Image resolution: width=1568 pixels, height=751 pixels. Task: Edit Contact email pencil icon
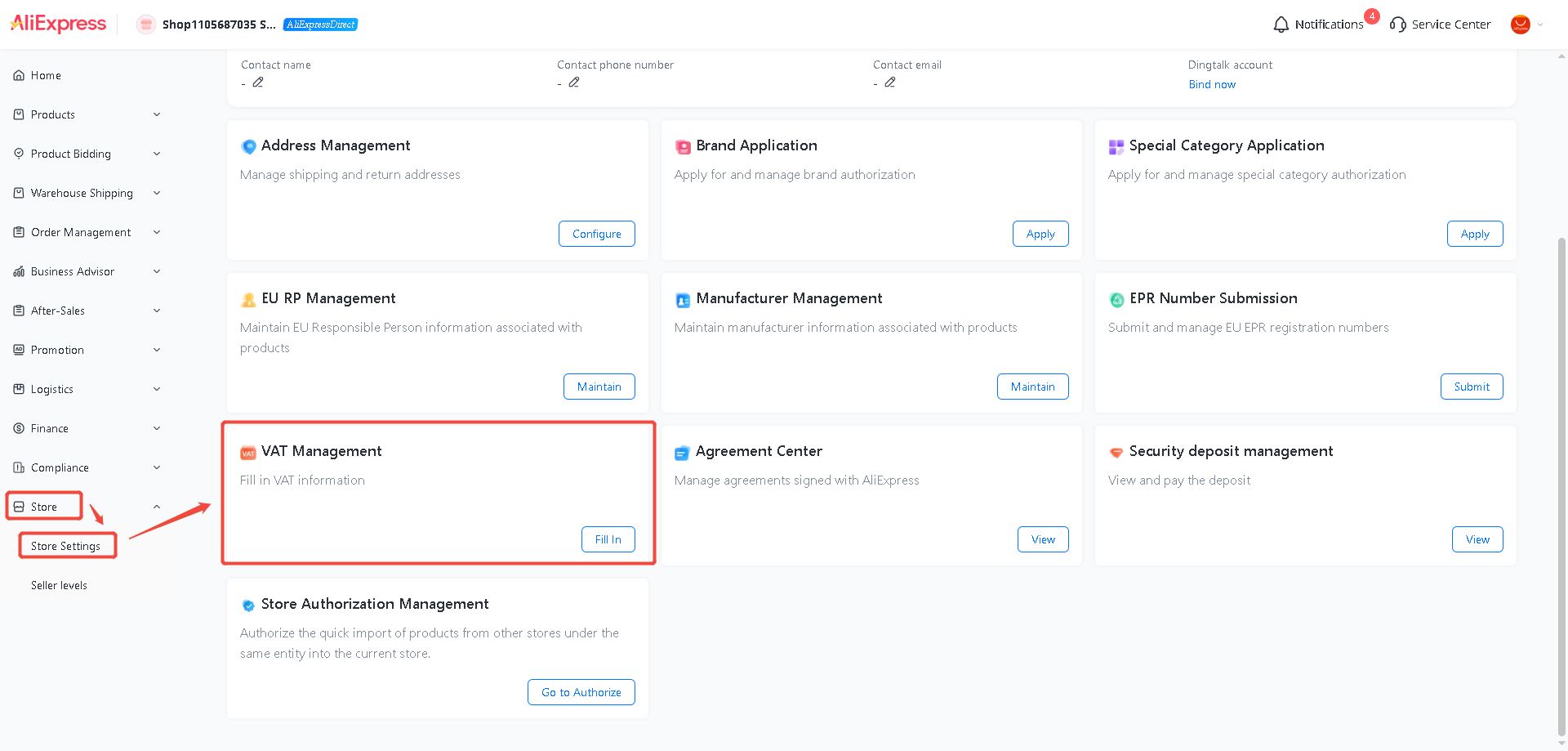(x=890, y=83)
